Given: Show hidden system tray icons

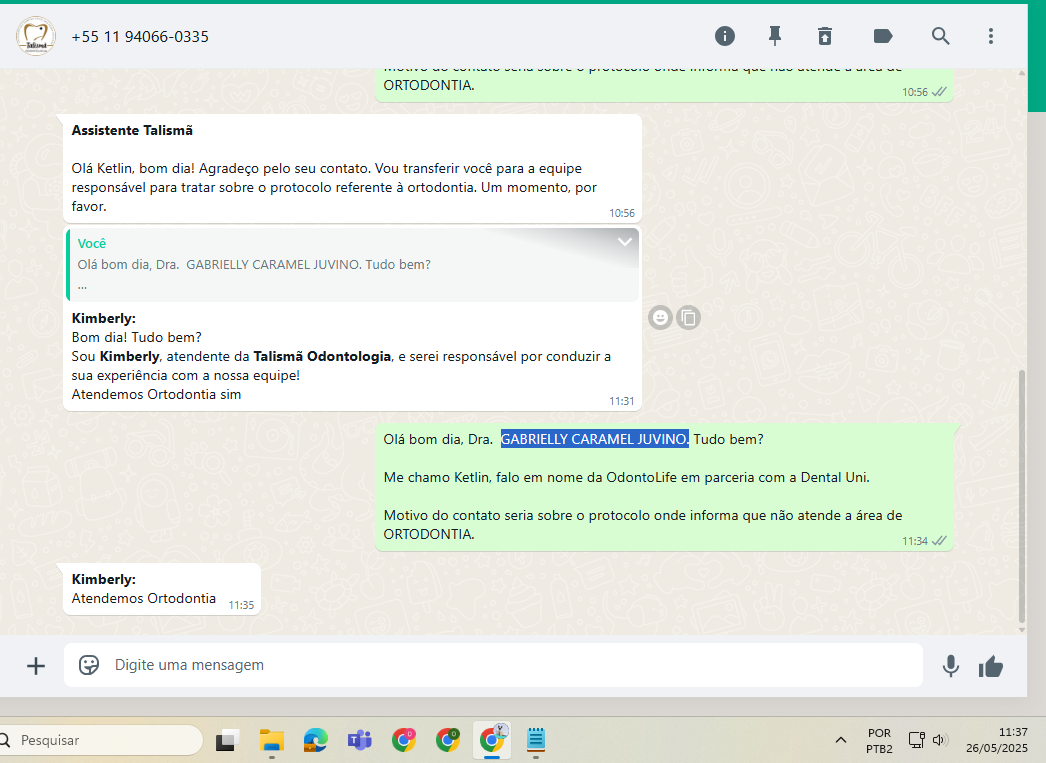Looking at the screenshot, I should (x=841, y=740).
